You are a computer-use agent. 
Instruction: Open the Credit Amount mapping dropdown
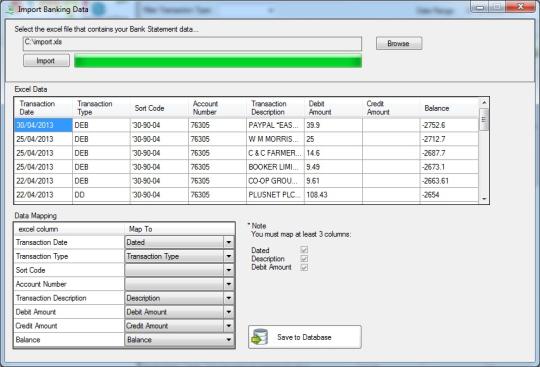coord(229,326)
